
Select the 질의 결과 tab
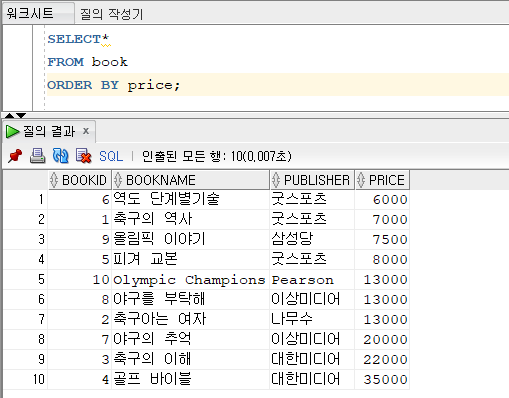(x=49, y=131)
